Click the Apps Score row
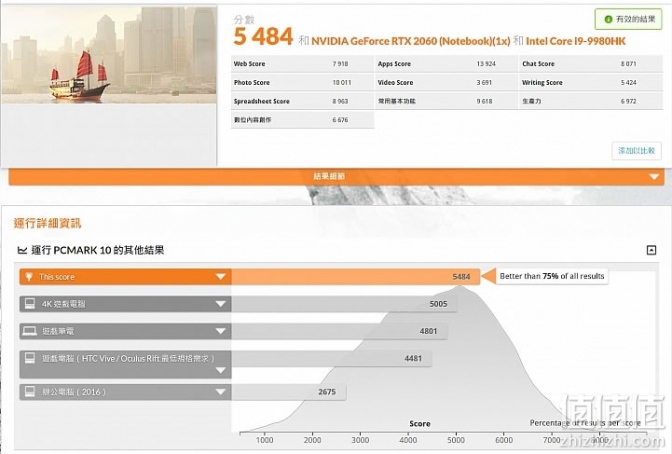The image size is (672, 454). [x=446, y=64]
